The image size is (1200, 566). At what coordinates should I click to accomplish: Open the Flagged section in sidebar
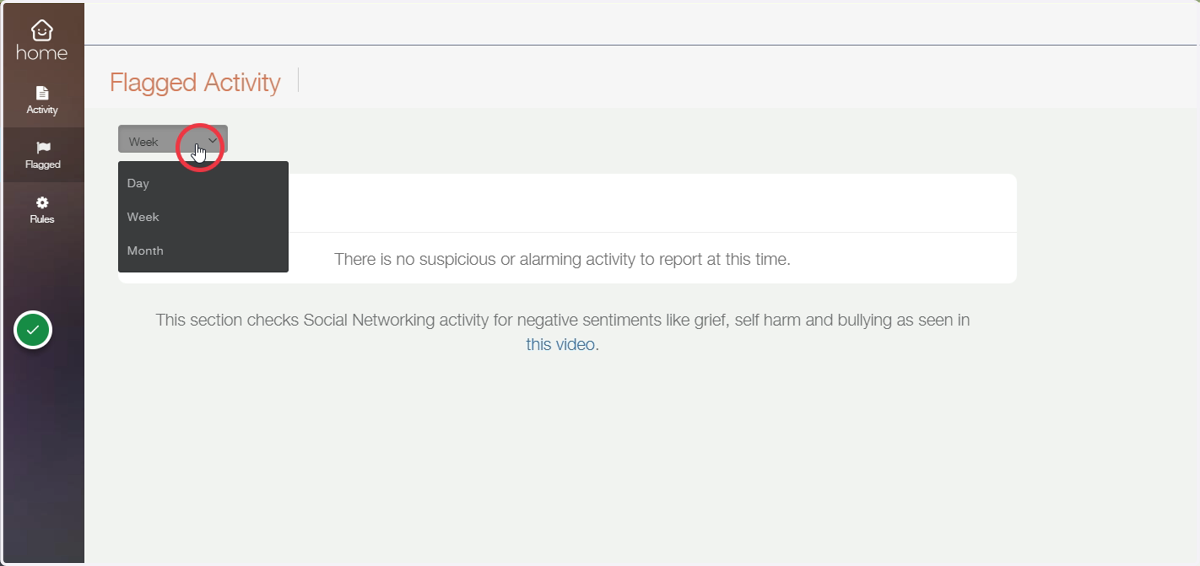point(42,155)
